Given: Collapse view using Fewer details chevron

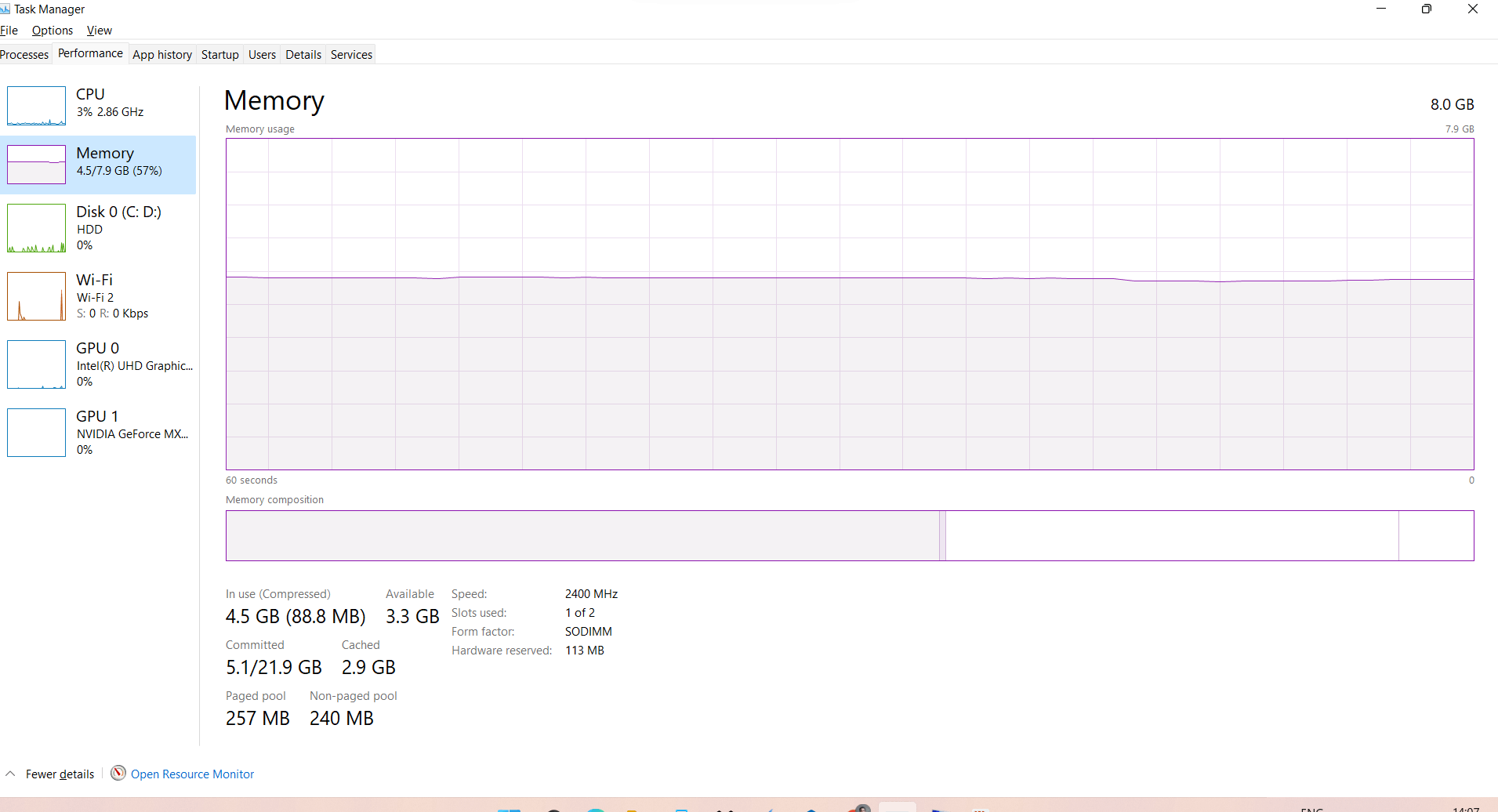Looking at the screenshot, I should (x=10, y=774).
